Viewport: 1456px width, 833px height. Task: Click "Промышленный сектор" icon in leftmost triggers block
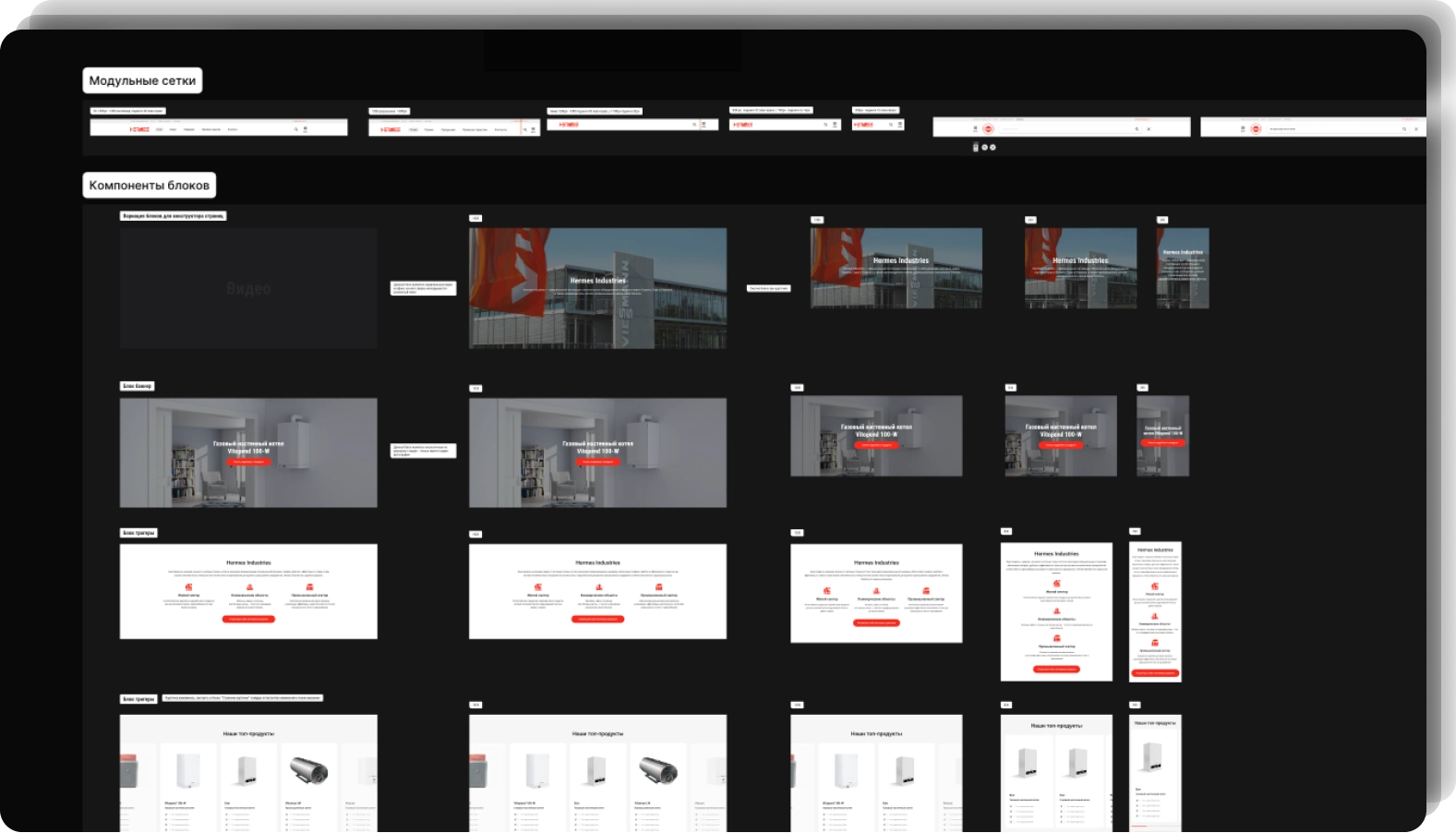[x=309, y=587]
